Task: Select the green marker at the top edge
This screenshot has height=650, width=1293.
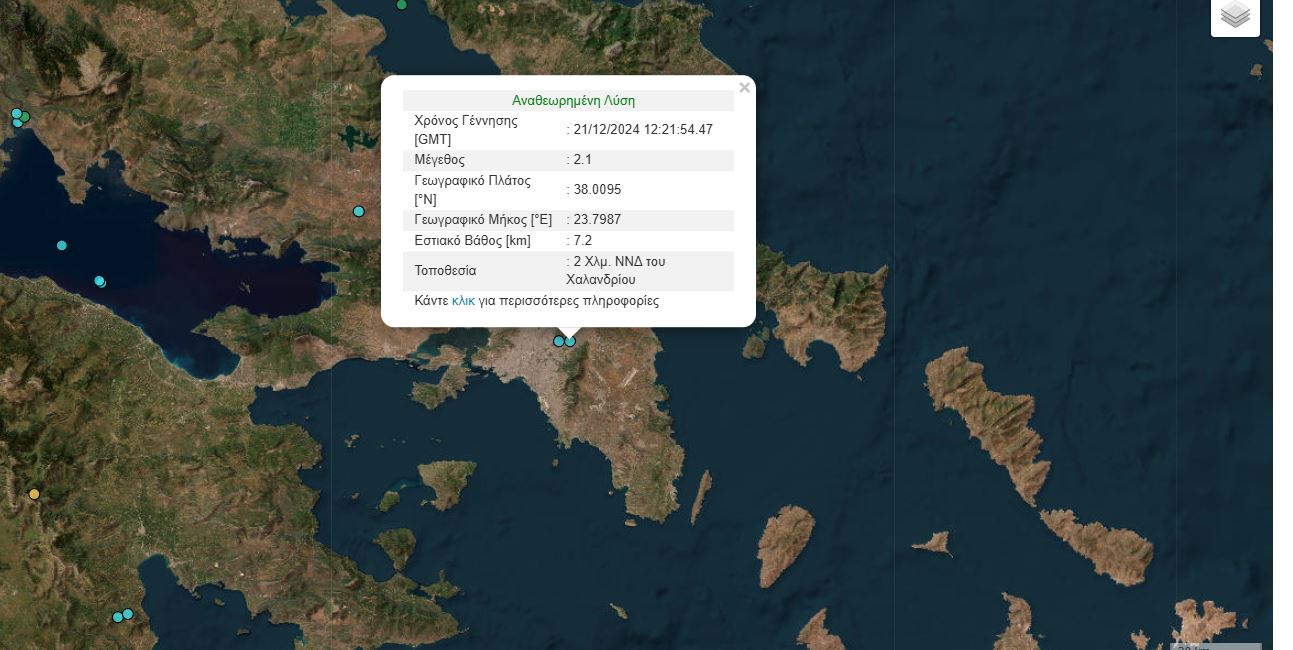Action: [402, 5]
